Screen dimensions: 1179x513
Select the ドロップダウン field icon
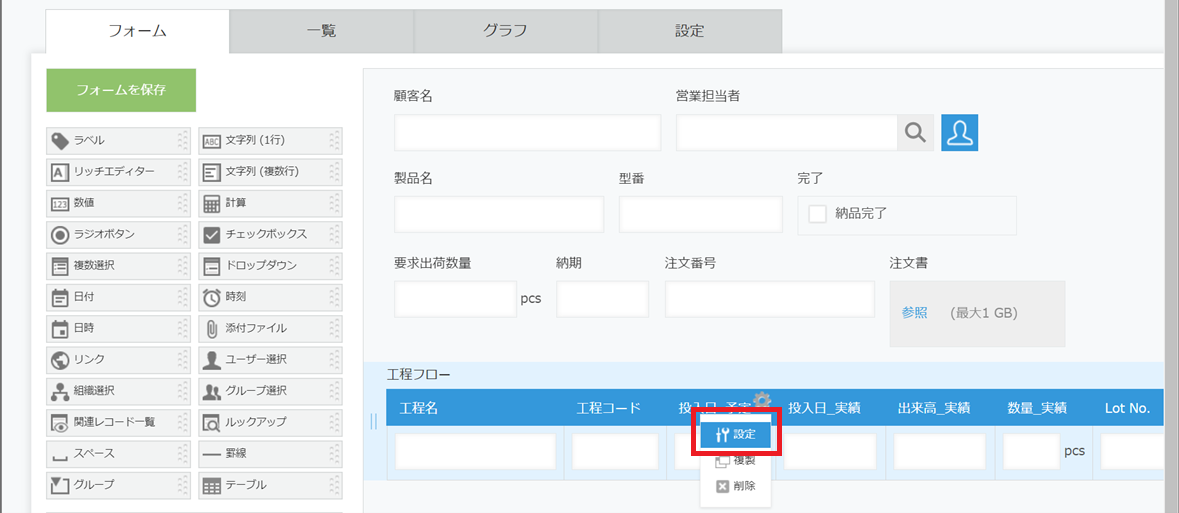212,266
